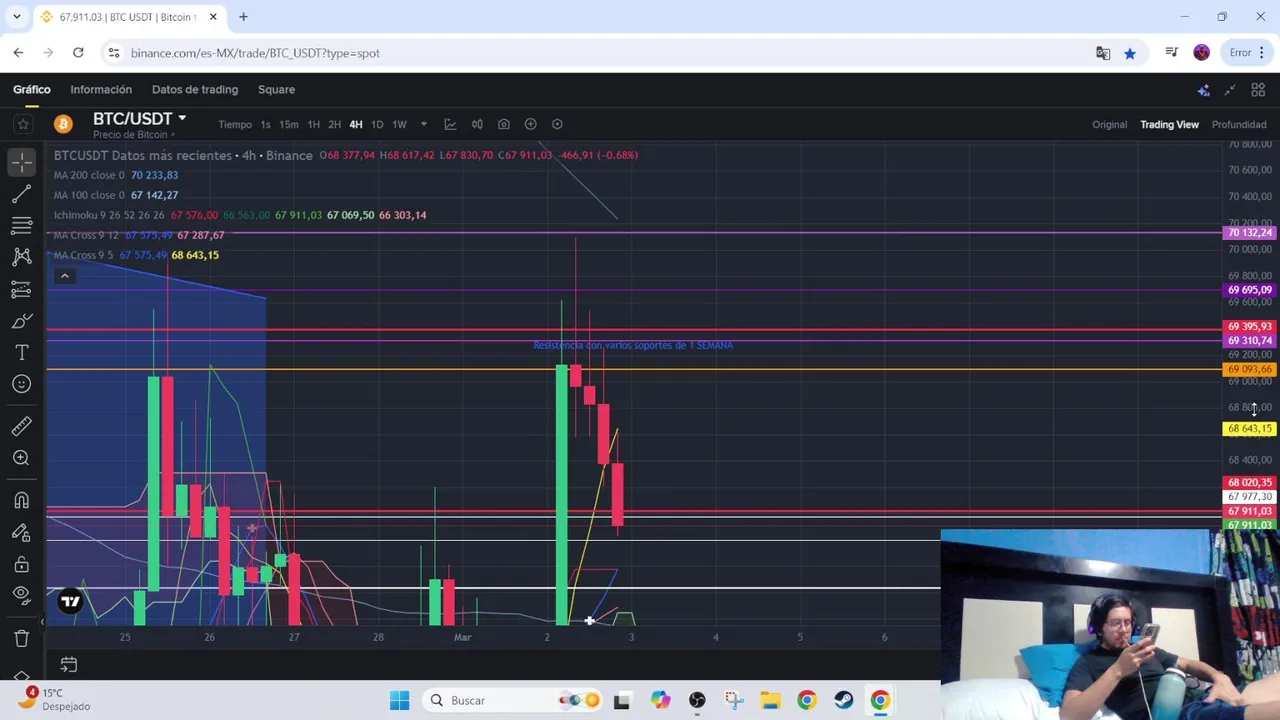
Task: Open the Fibonacci retracement lines tool
Action: (x=21, y=225)
